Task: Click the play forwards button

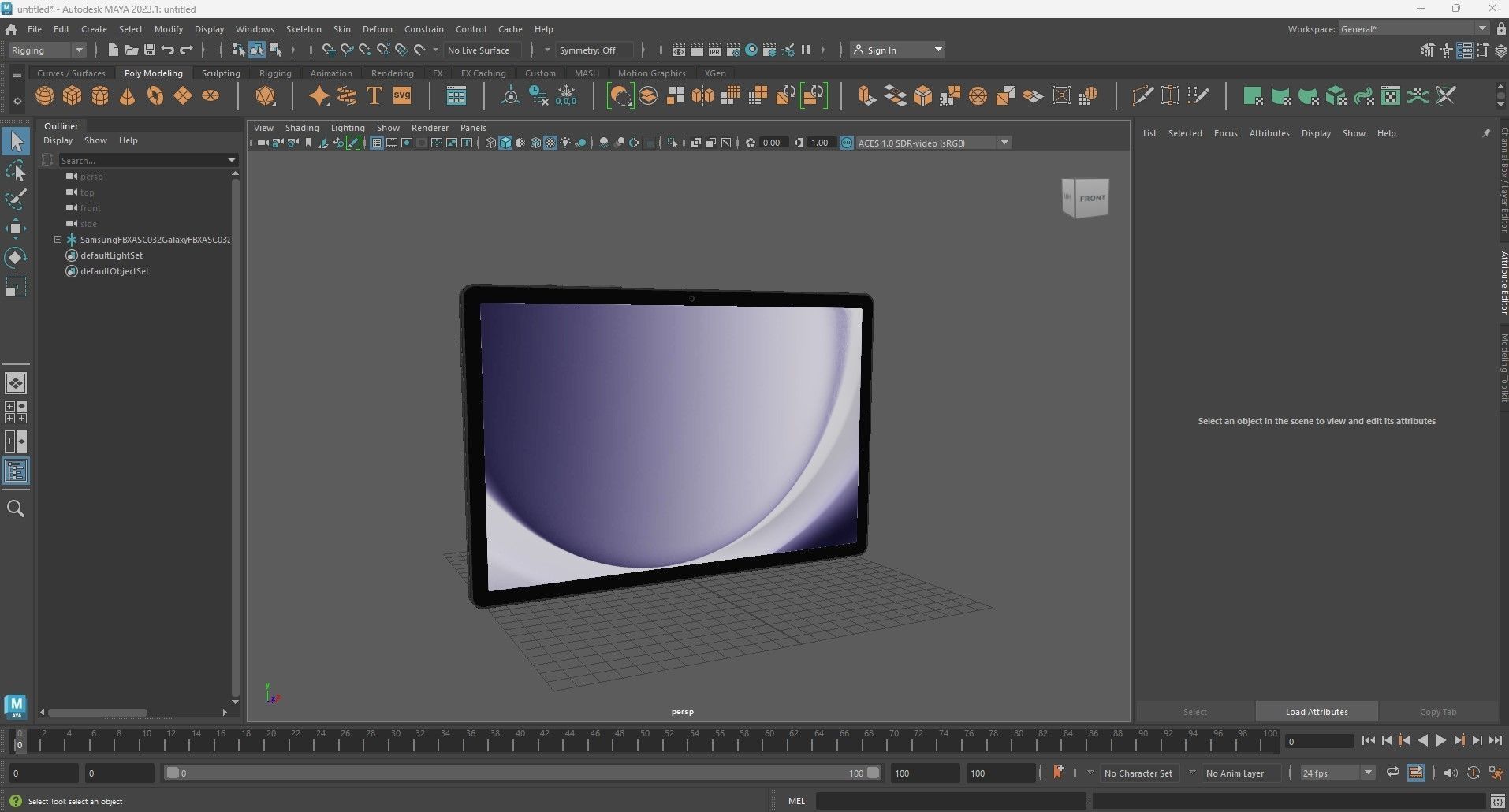Action: 1440,740
